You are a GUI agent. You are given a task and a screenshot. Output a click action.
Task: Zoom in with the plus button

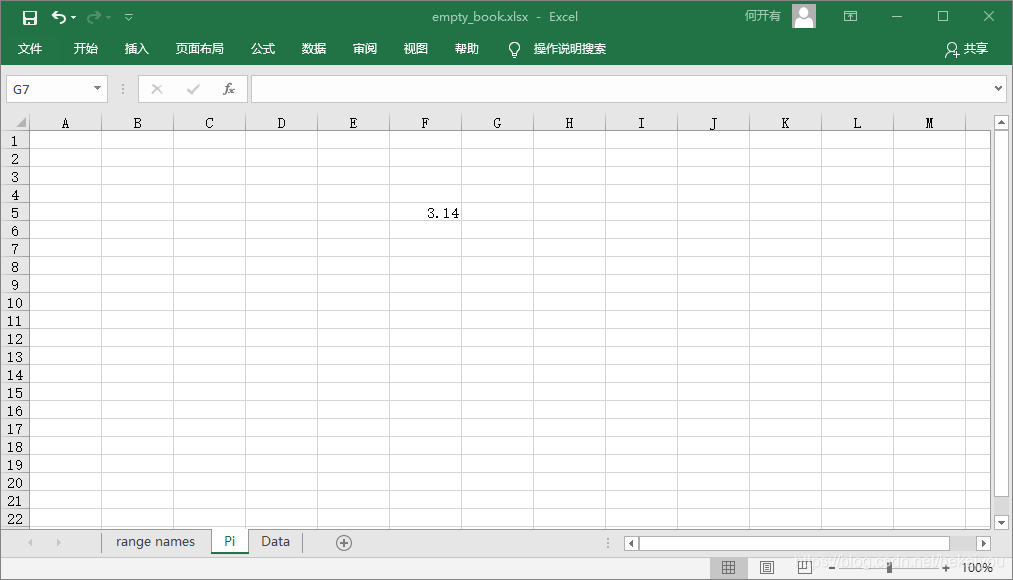coord(946,568)
